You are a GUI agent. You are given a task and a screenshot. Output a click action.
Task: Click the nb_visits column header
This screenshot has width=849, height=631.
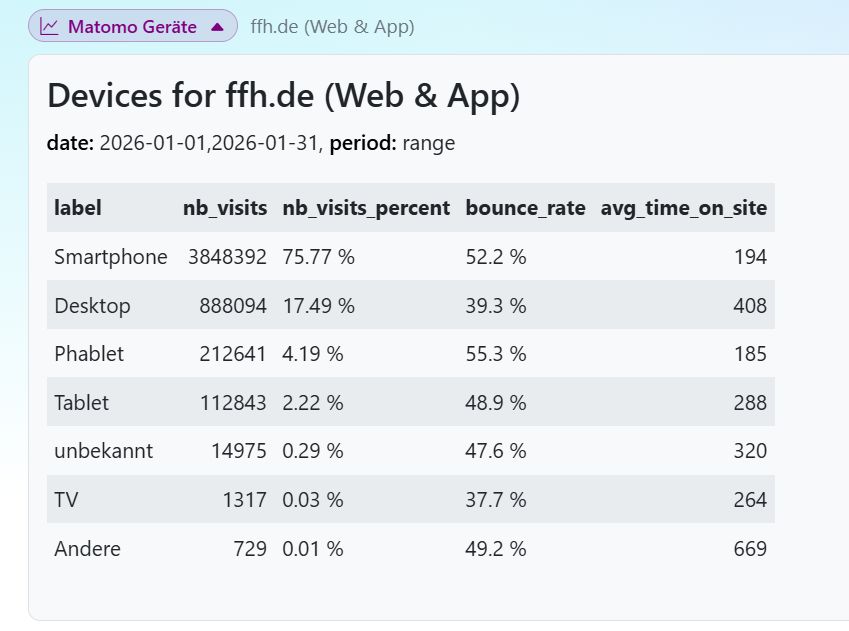point(225,208)
